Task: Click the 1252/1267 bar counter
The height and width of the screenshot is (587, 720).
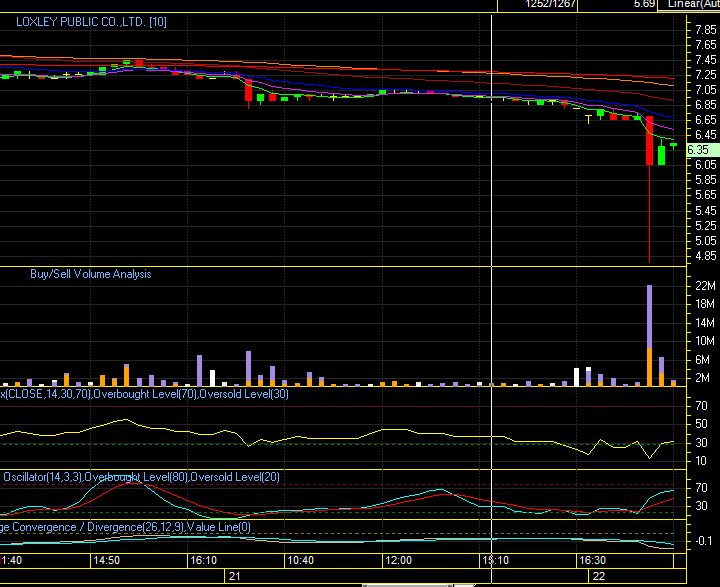Action: (551, 4)
